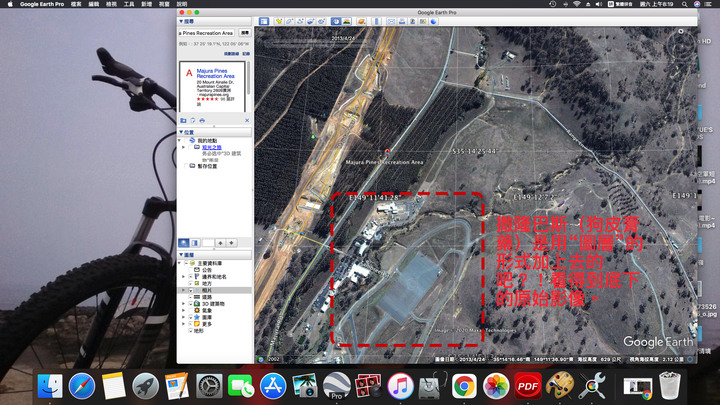
Task: Click the panel view icon below Places
Action: (x=195, y=242)
